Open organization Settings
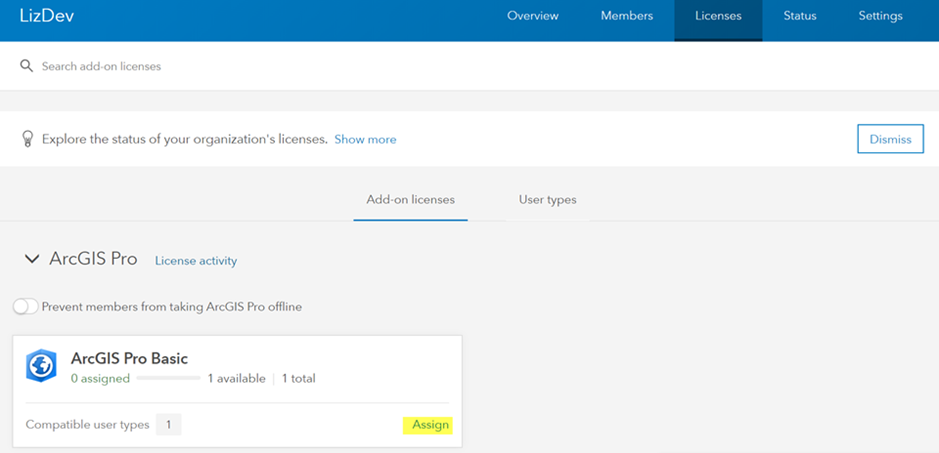939x453 pixels. (x=880, y=16)
